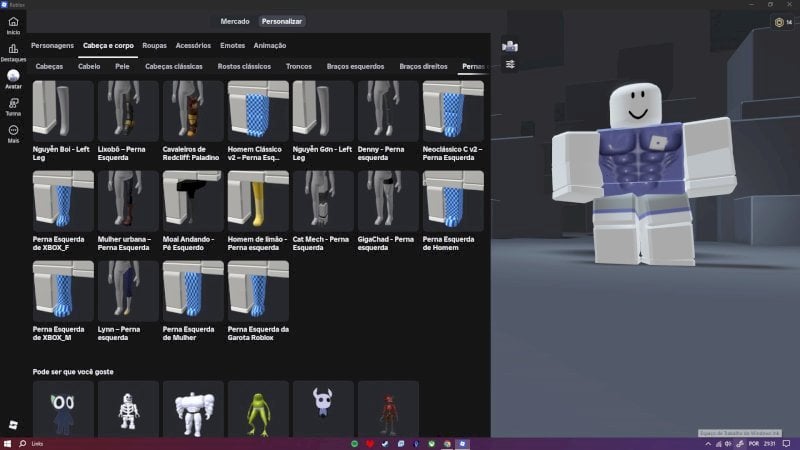Select the Cabeças subcategory
The width and height of the screenshot is (800, 450).
pyautogui.click(x=49, y=66)
